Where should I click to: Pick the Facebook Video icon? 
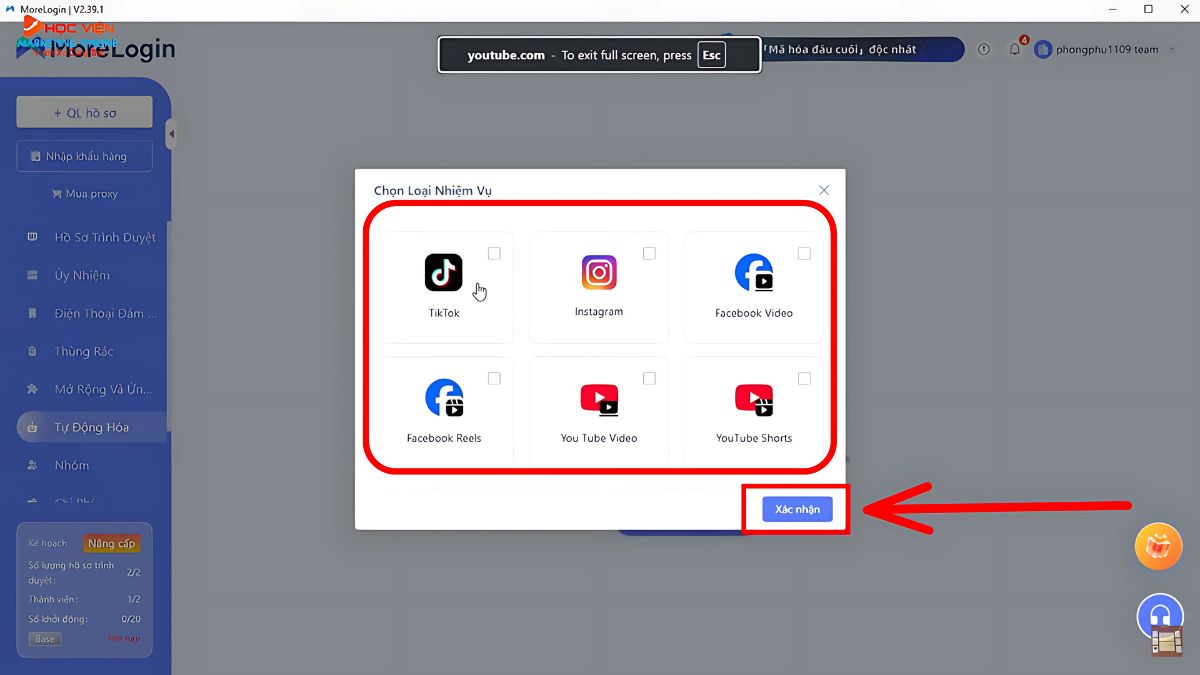[x=754, y=273]
